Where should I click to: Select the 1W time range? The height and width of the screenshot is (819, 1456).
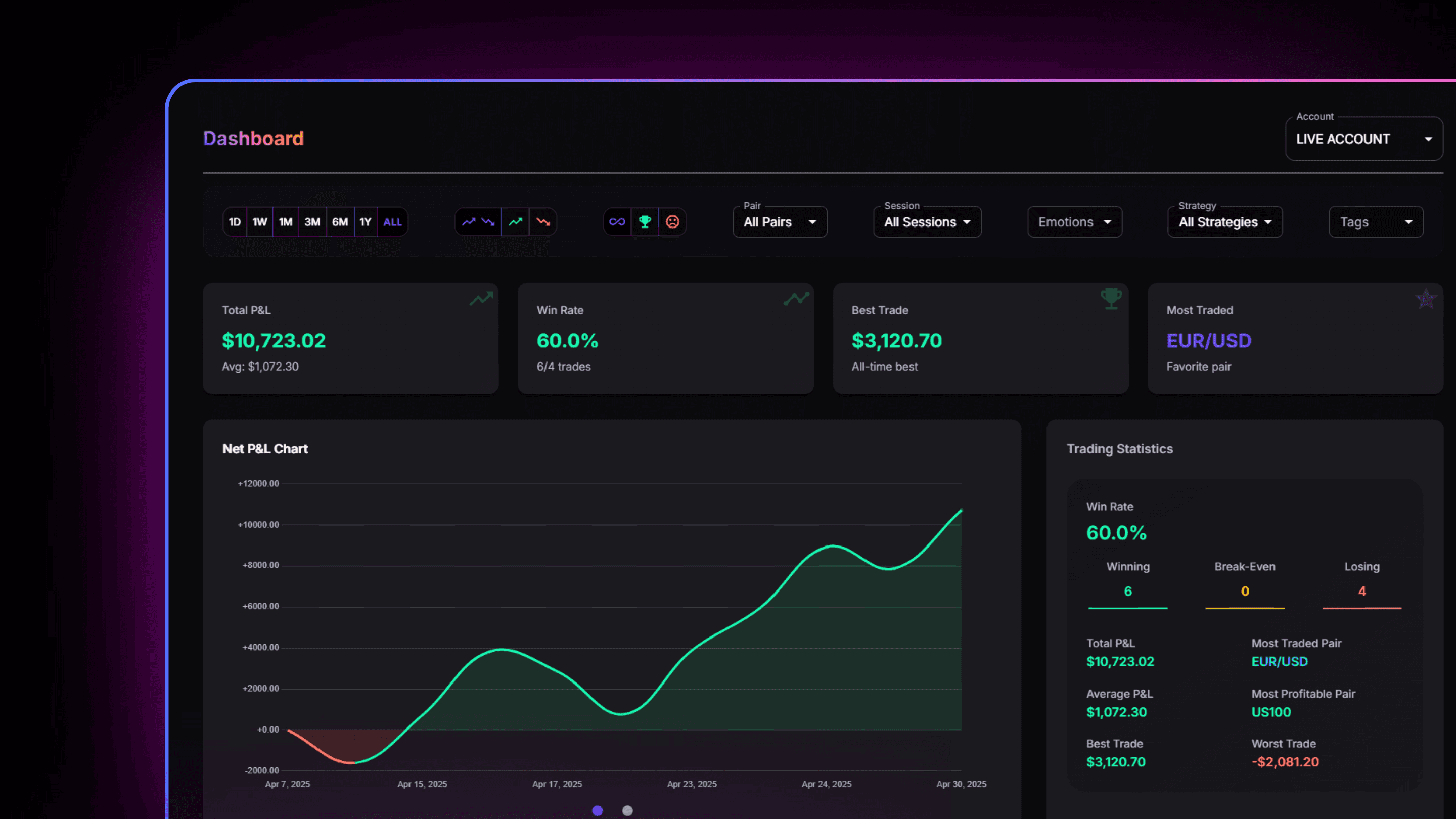(260, 222)
